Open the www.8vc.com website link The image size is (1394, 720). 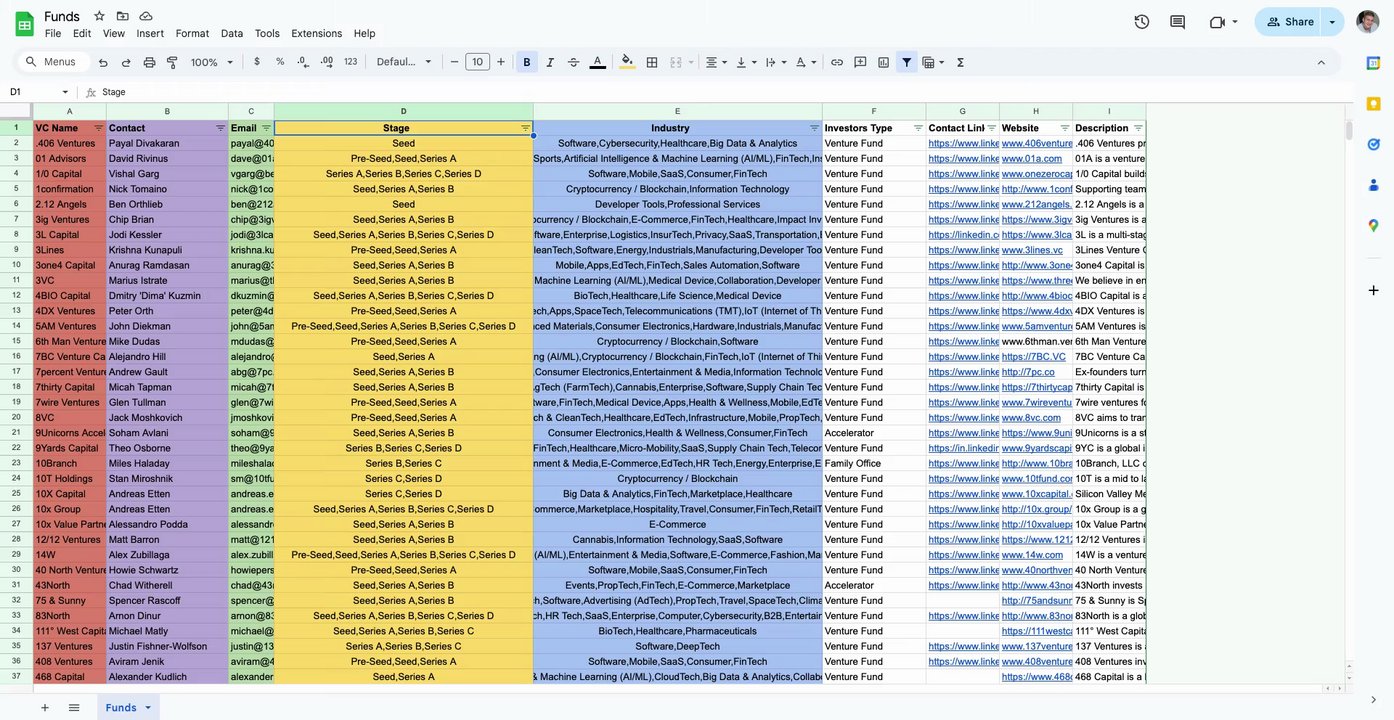tap(1032, 418)
